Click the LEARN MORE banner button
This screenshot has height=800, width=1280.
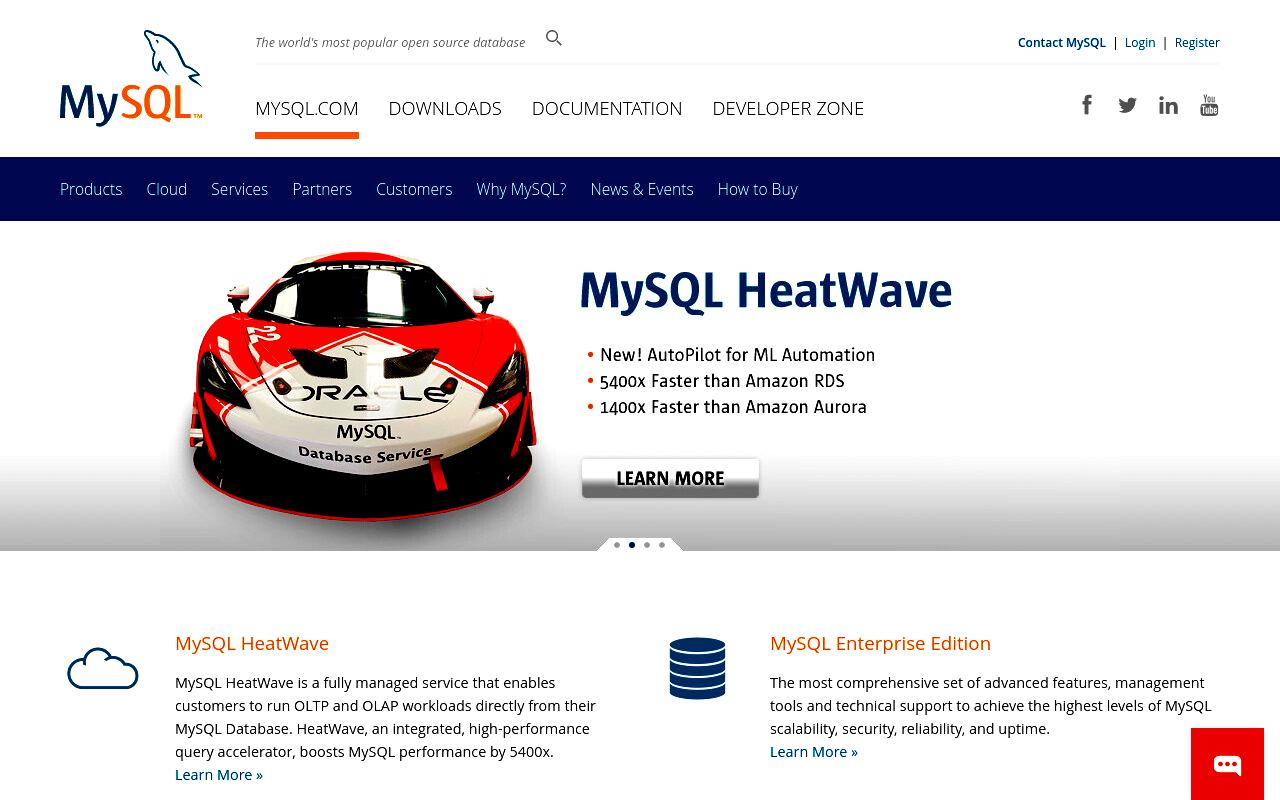[x=670, y=478]
